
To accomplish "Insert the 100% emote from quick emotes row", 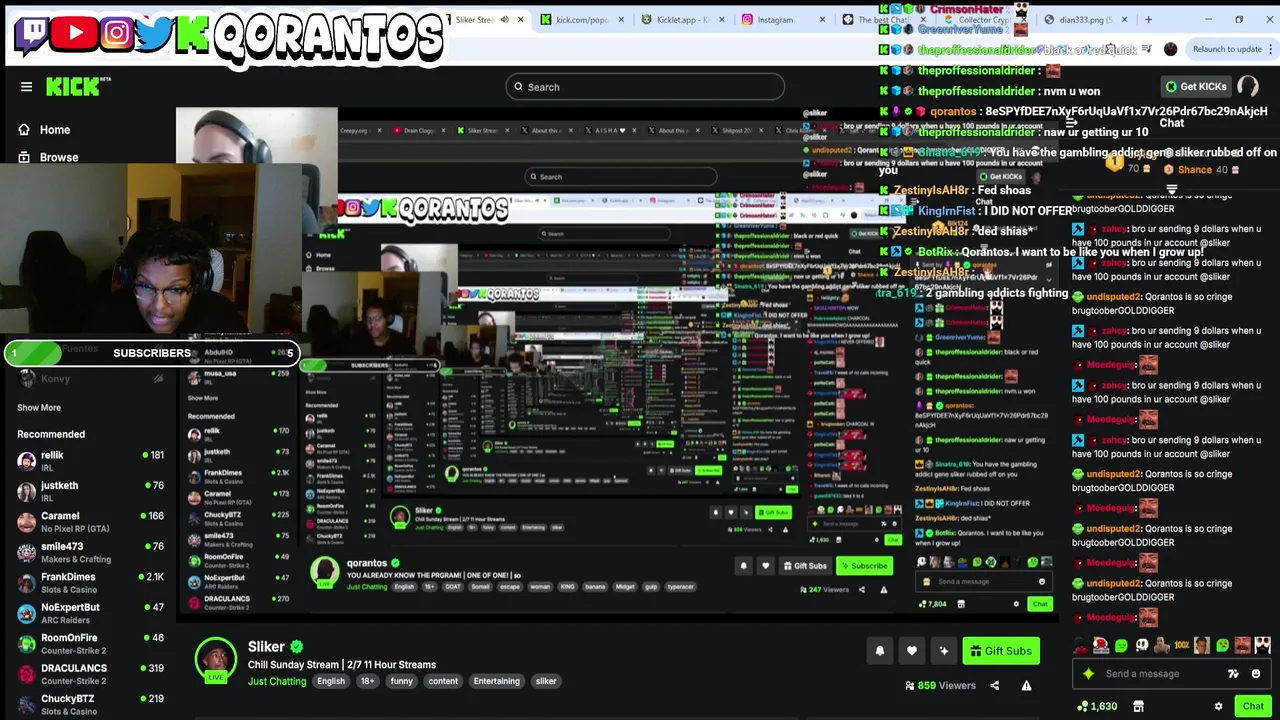I will (x=1181, y=646).
